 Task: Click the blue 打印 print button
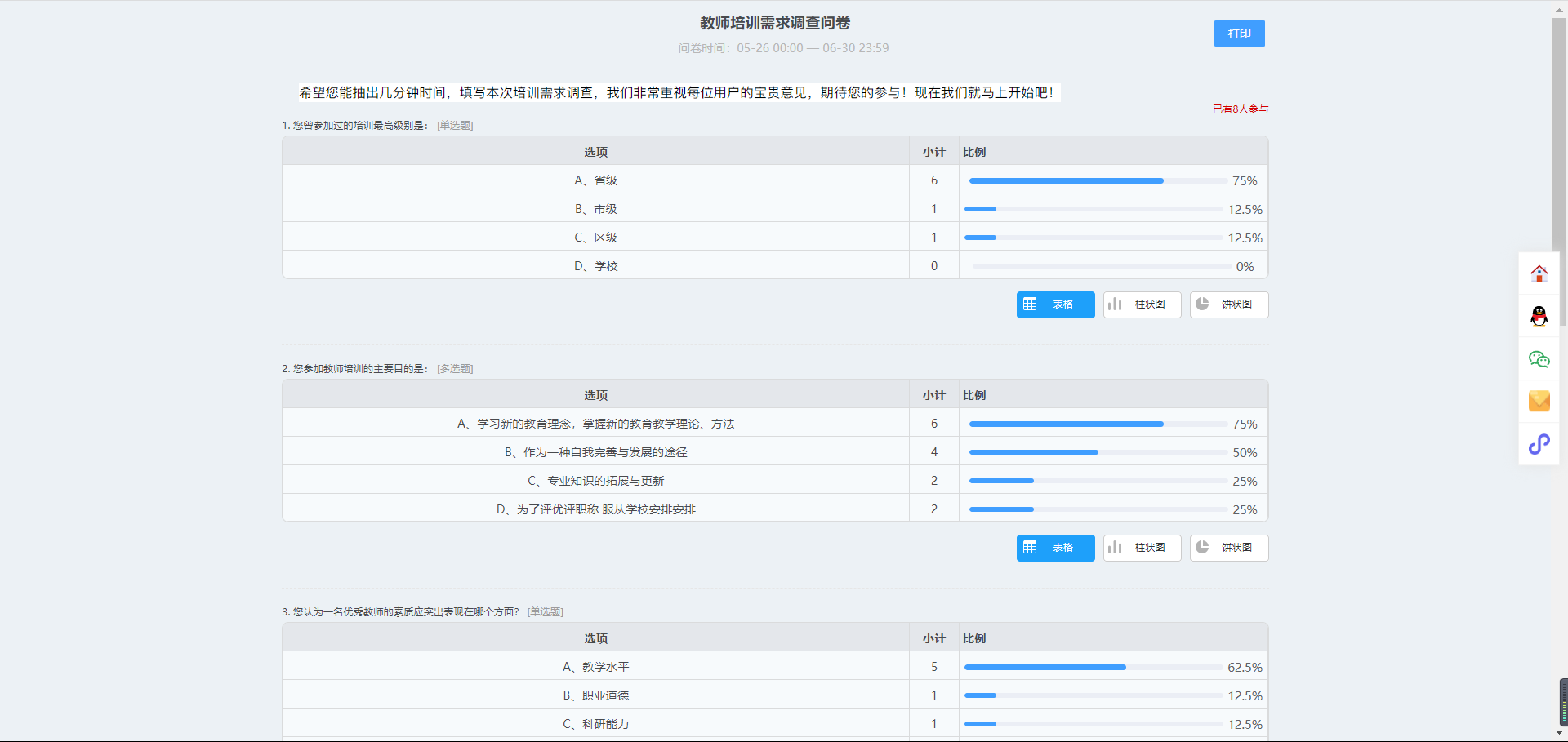pos(1239,33)
